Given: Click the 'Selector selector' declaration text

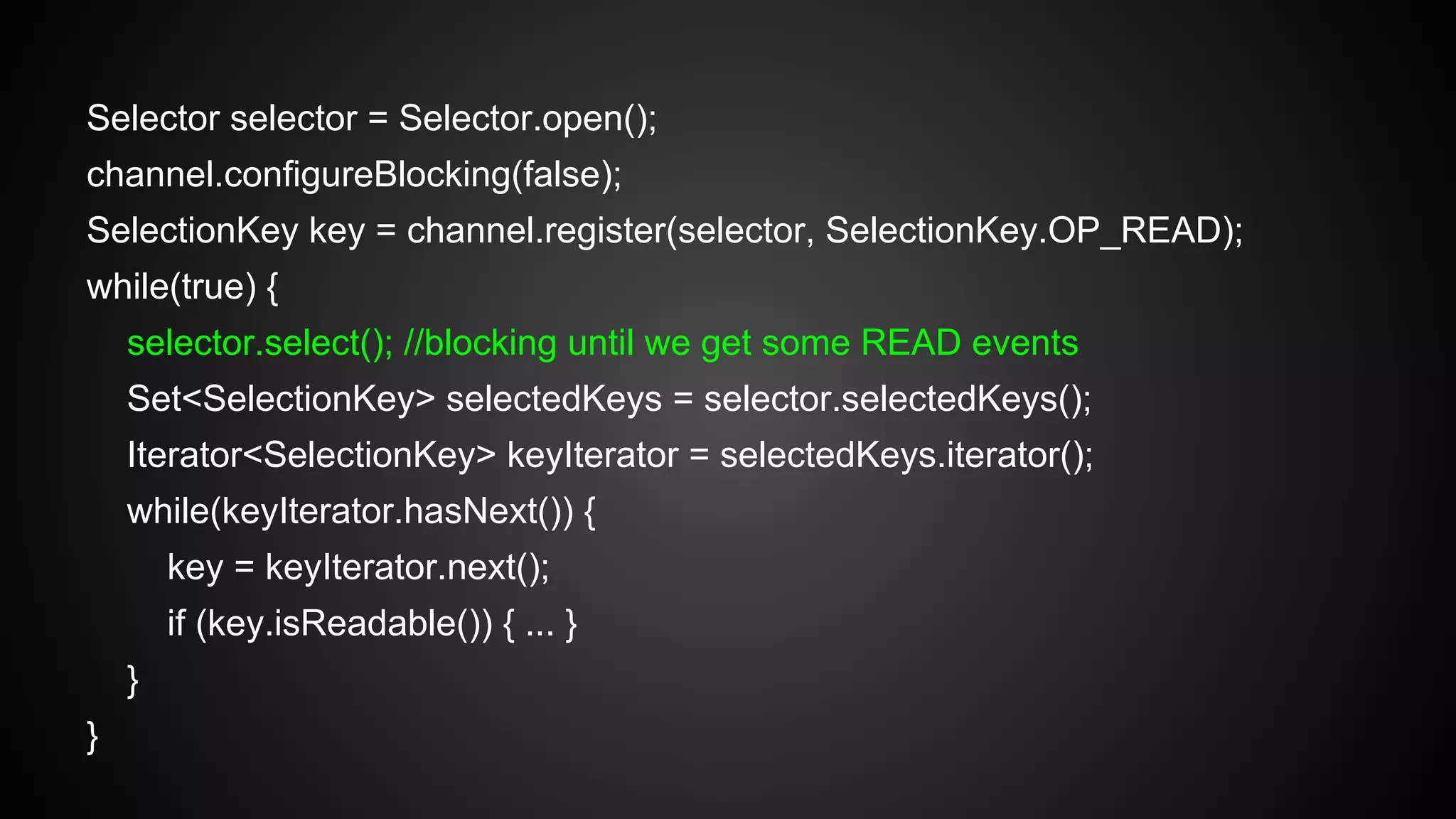Looking at the screenshot, I should [222, 118].
